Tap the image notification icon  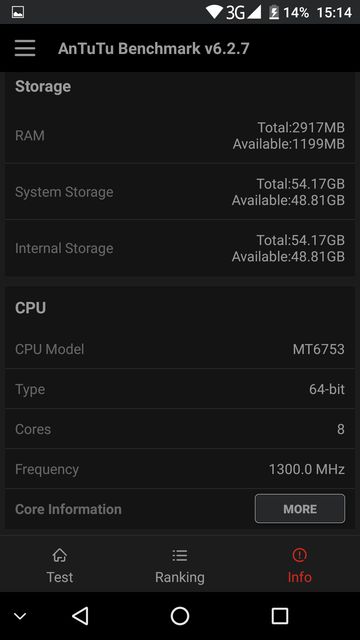pos(18,12)
